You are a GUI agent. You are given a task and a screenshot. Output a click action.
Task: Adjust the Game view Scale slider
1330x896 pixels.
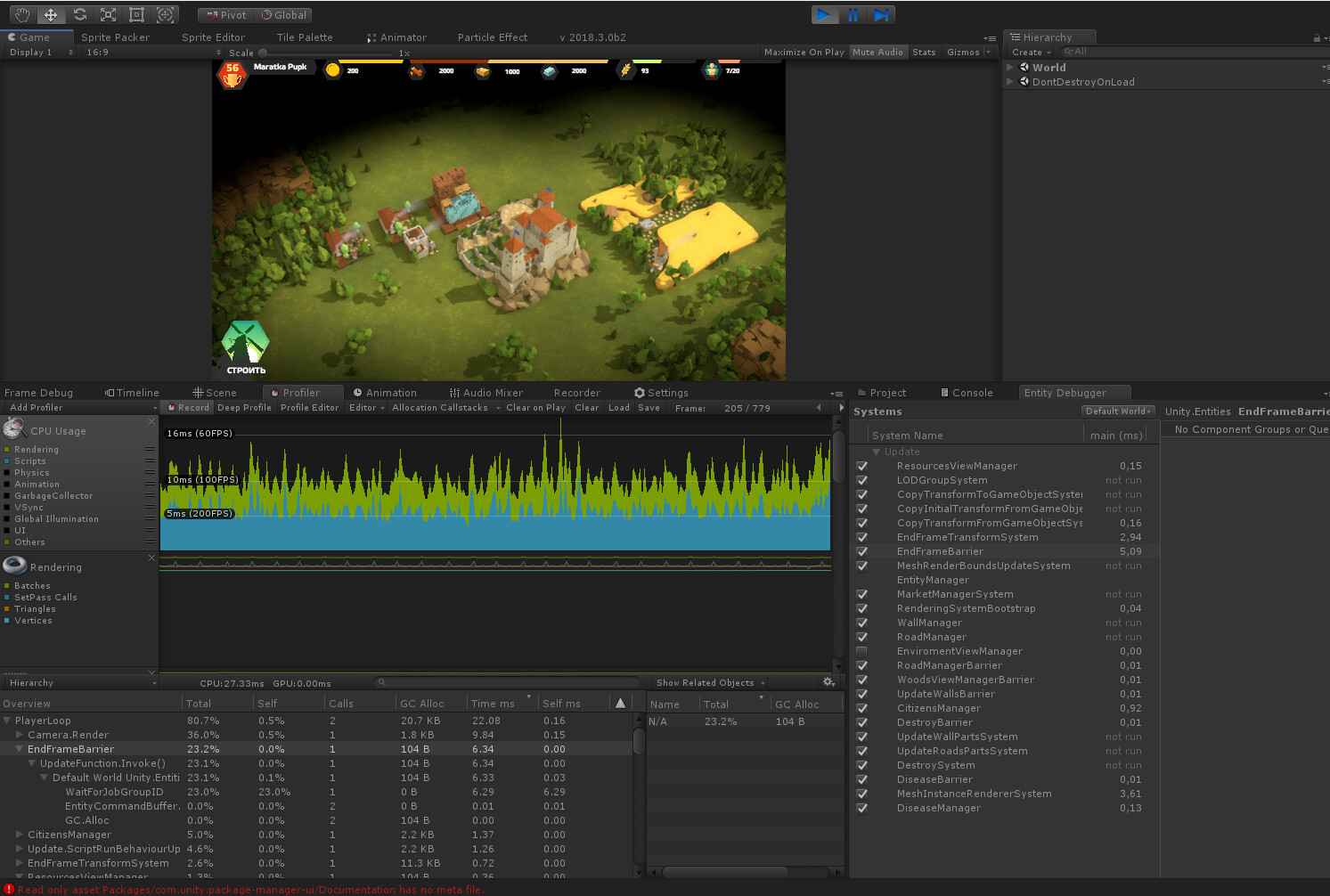click(264, 52)
